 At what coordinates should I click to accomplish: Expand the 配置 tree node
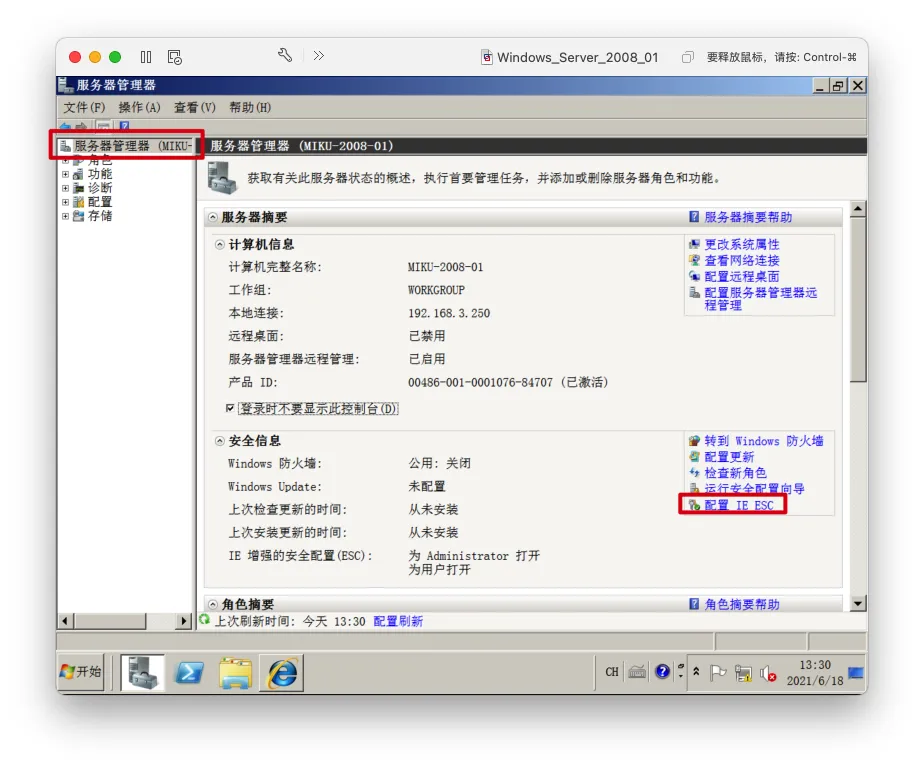65,202
